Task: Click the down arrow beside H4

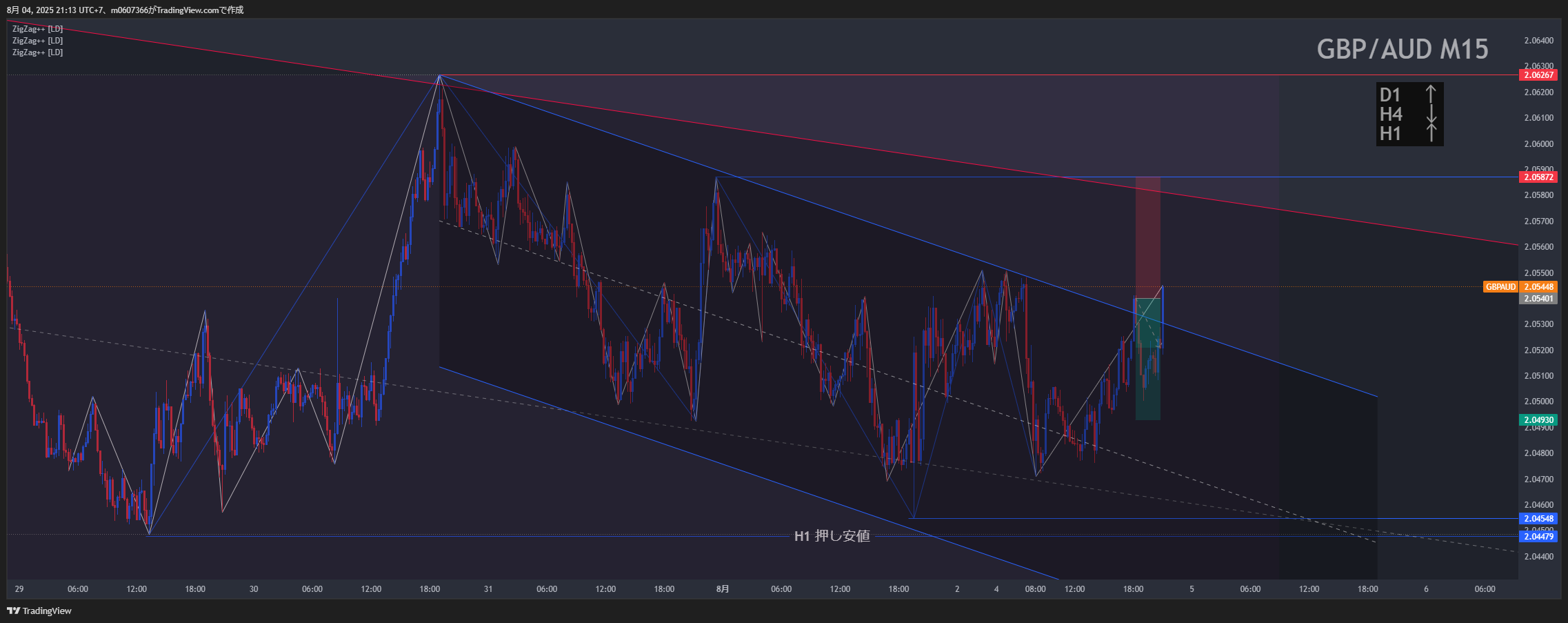Action: click(x=1431, y=114)
